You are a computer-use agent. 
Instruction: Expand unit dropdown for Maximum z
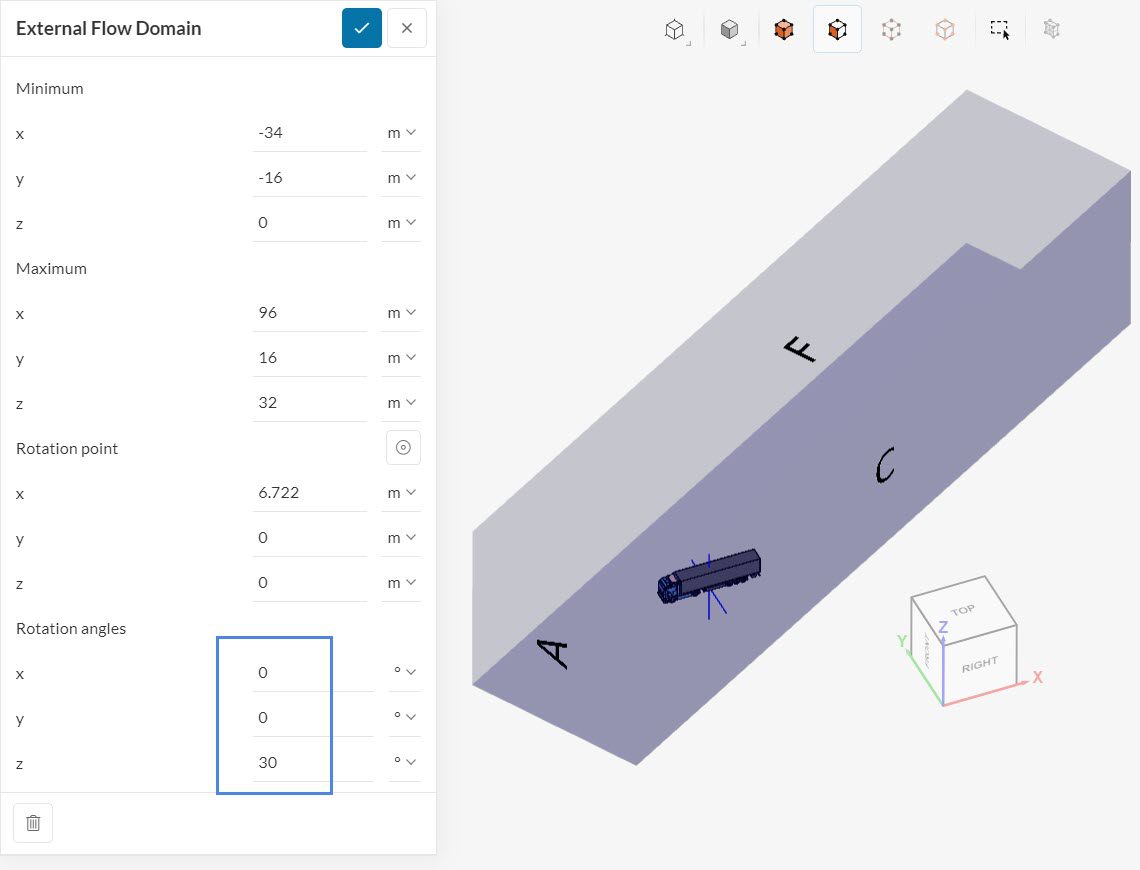(x=401, y=402)
